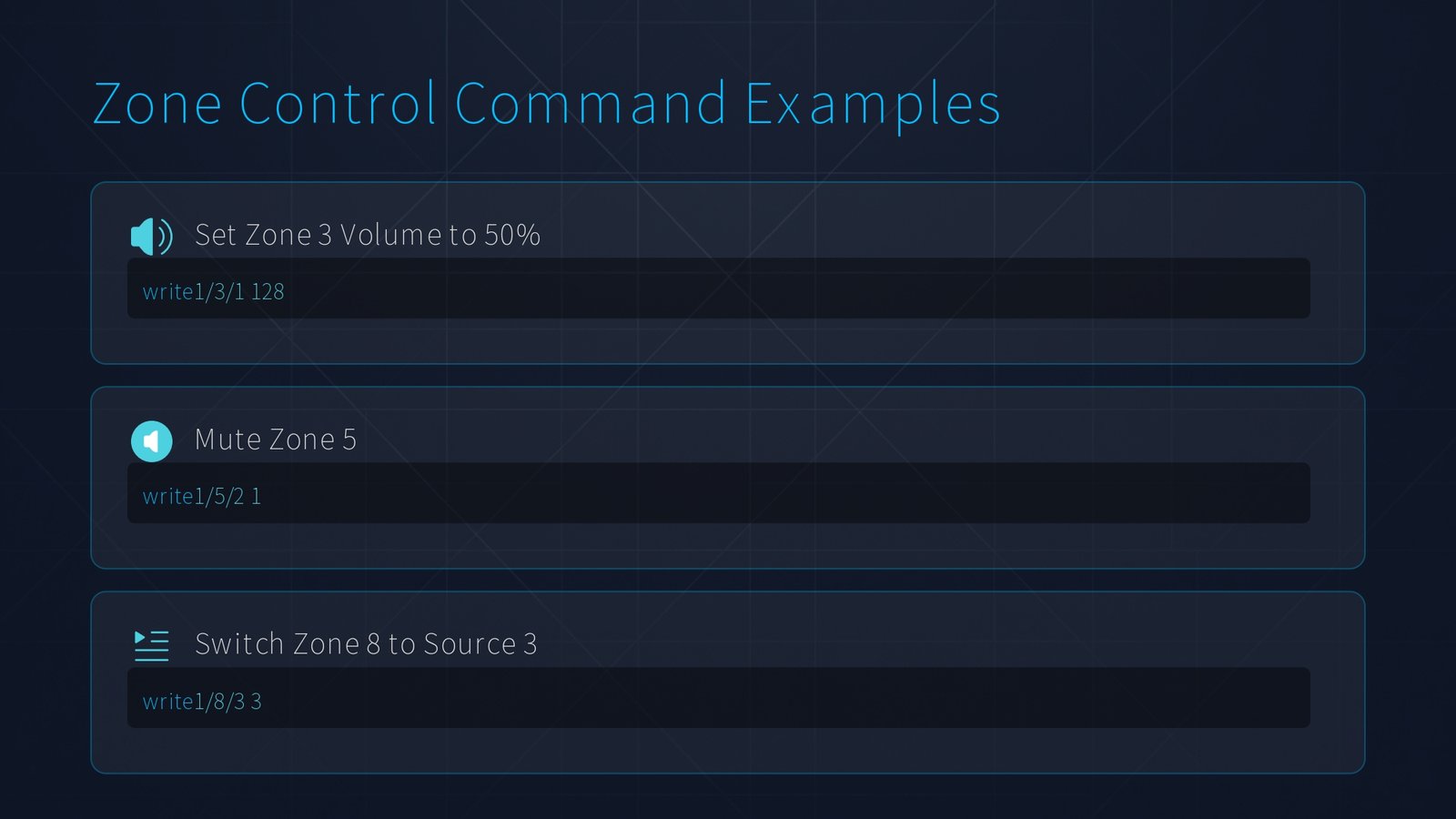Click the source list icon beside Switch Zone 8
Viewport: 1456px width, 819px height.
[151, 645]
